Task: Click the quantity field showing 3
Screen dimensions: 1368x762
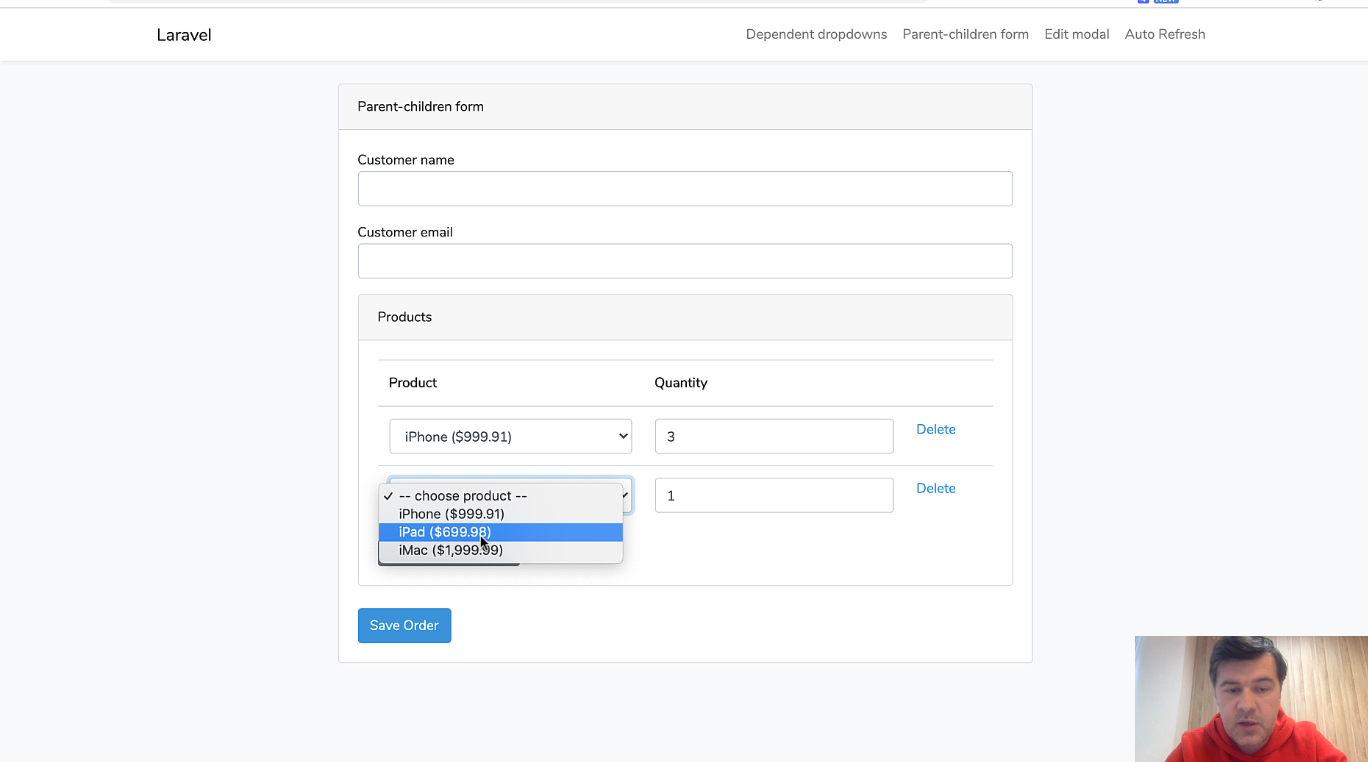Action: click(x=774, y=436)
